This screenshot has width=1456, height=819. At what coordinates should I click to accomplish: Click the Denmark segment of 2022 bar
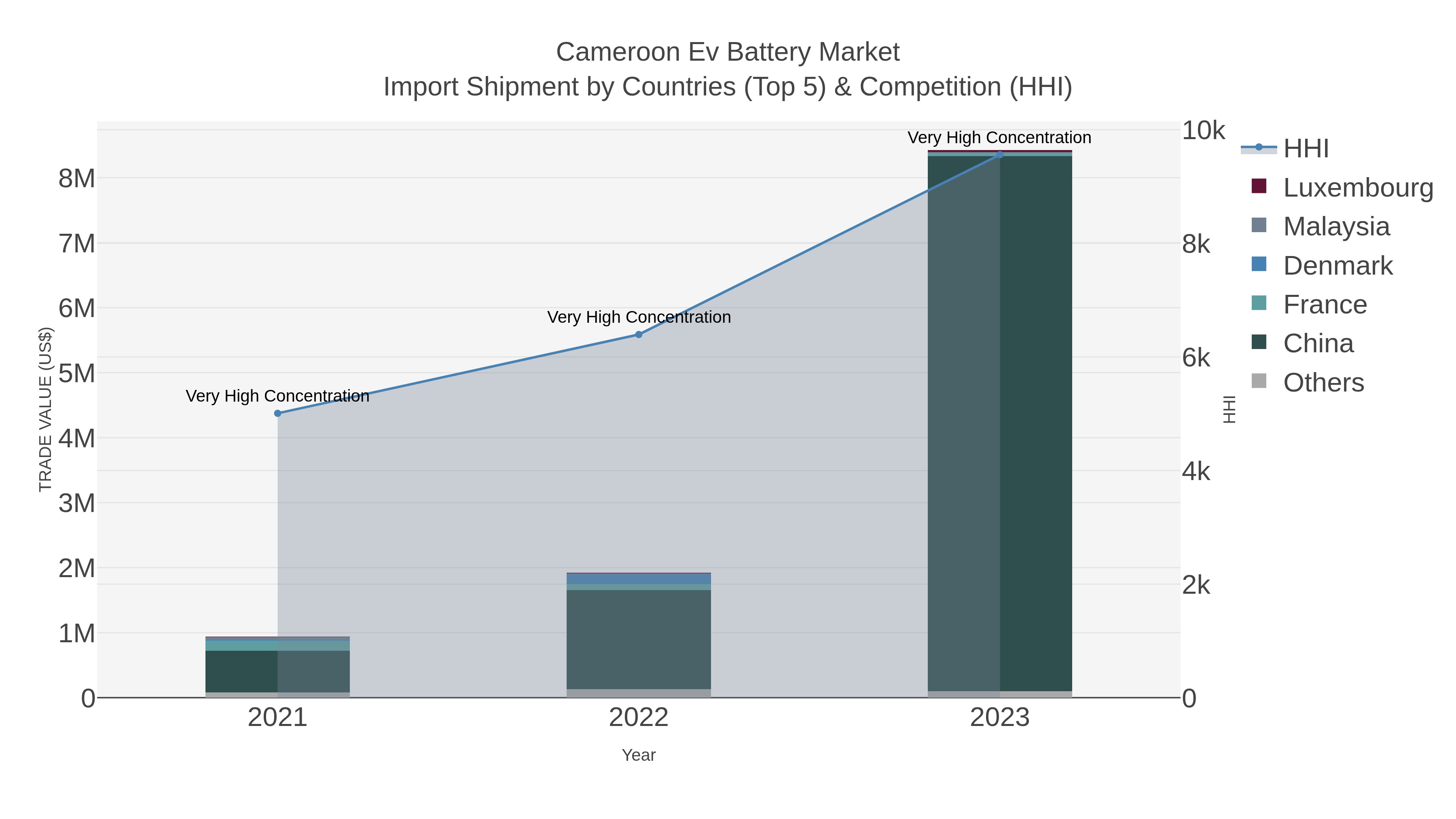[639, 579]
